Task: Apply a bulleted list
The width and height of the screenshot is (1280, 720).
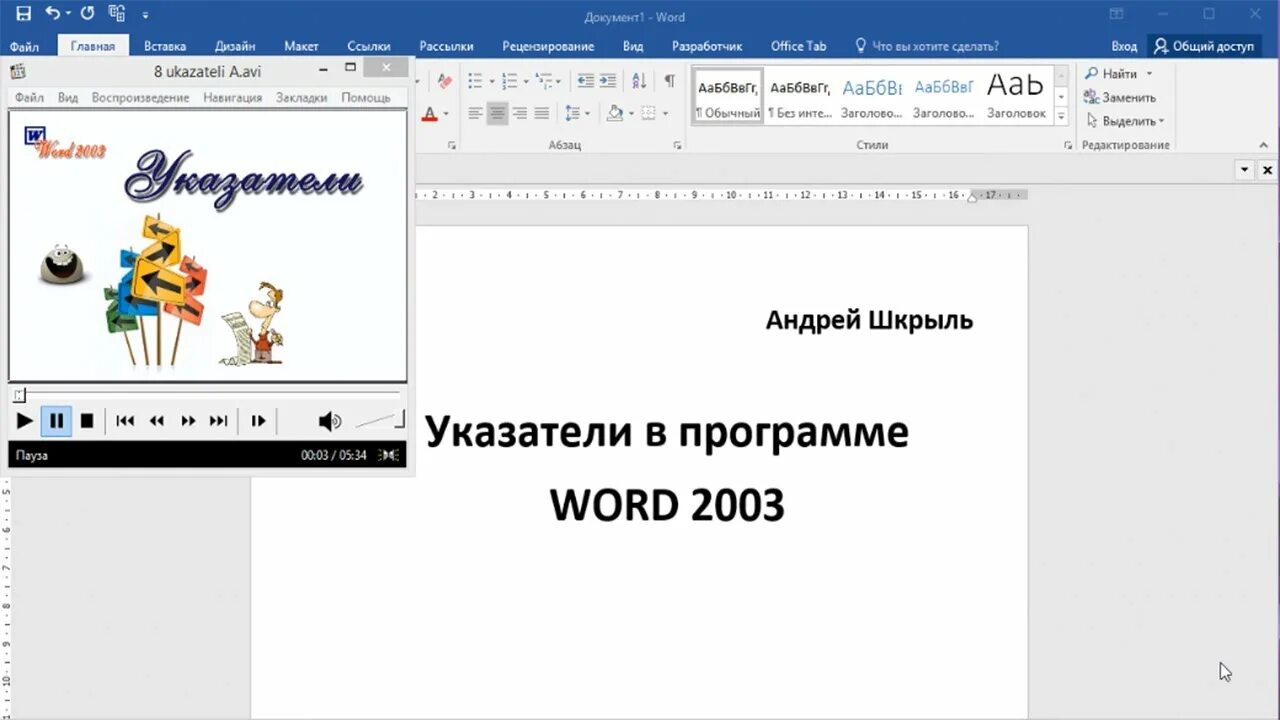Action: pos(475,81)
